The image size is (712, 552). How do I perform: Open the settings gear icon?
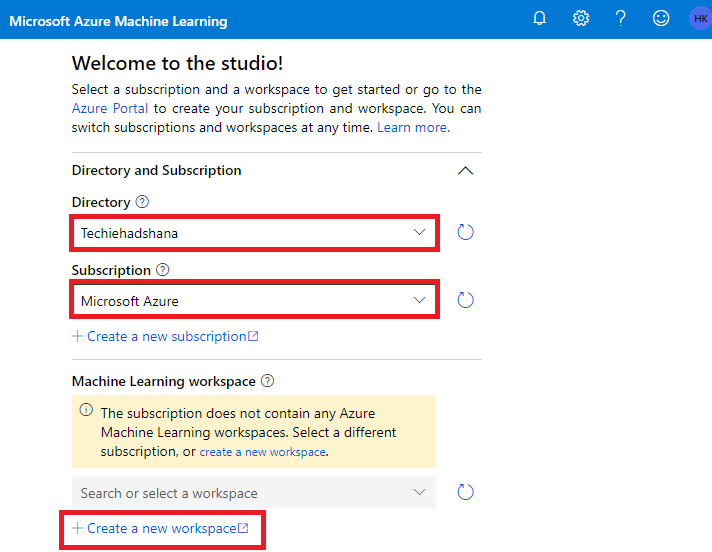(x=581, y=19)
